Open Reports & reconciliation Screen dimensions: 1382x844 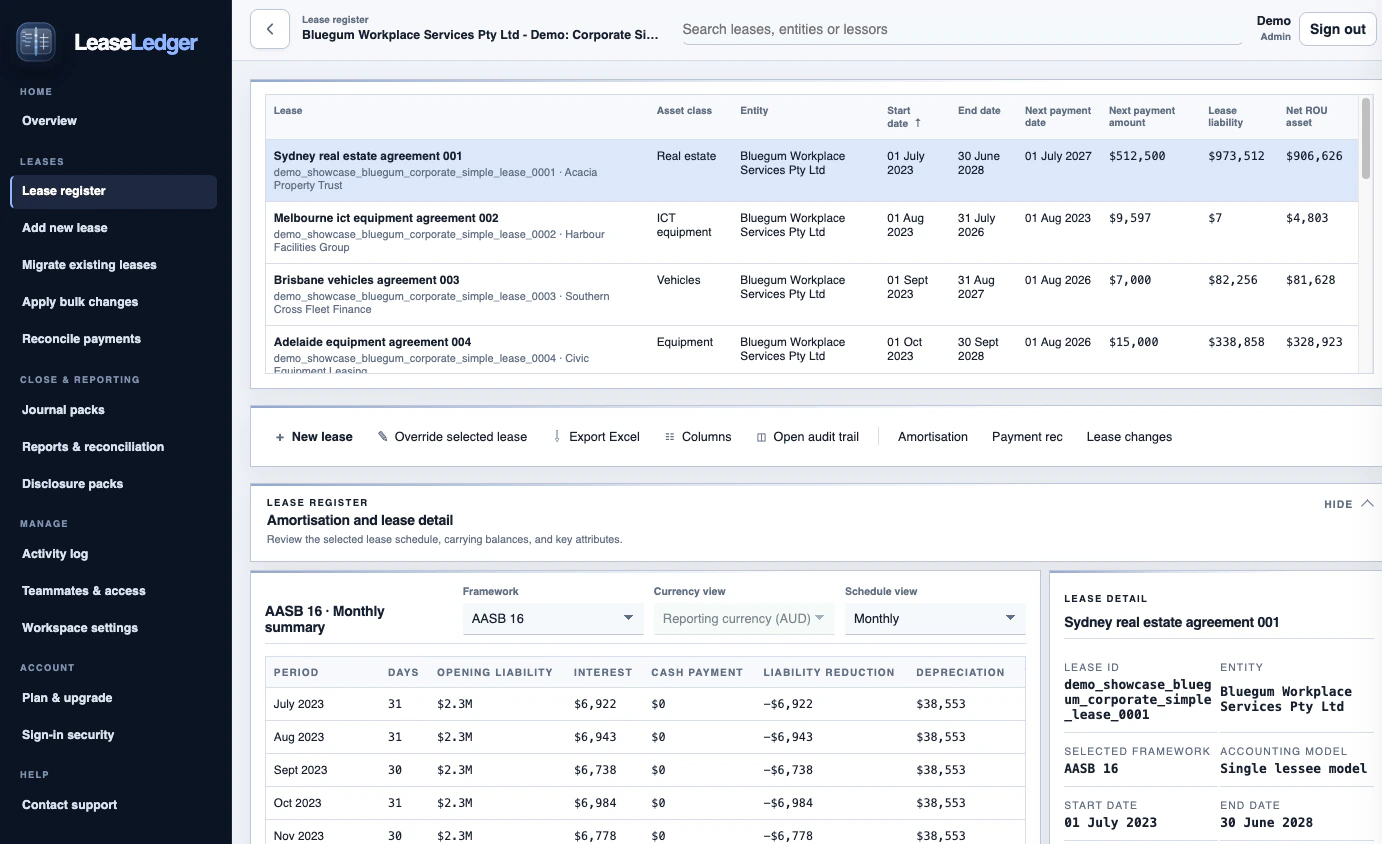113,447
